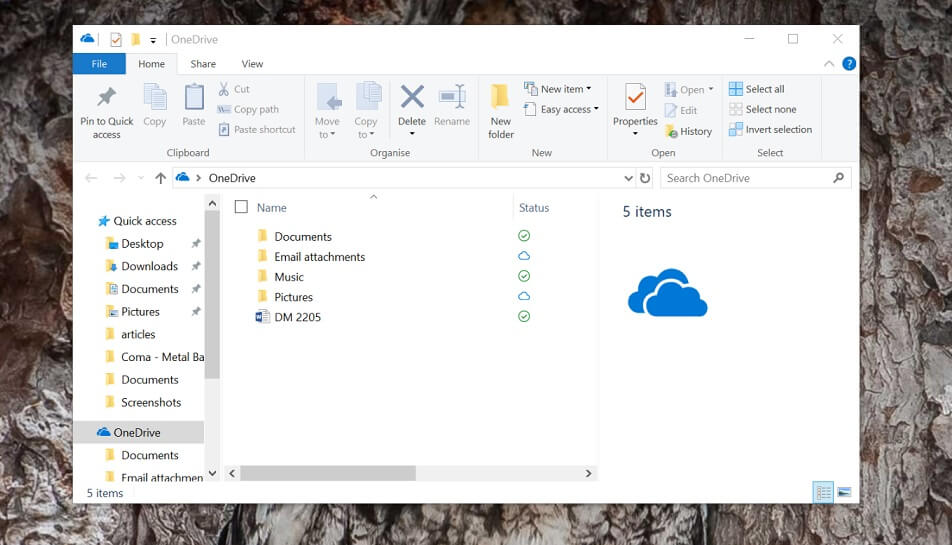Open the recent locations dropdown arrow

pyautogui.click(x=141, y=178)
